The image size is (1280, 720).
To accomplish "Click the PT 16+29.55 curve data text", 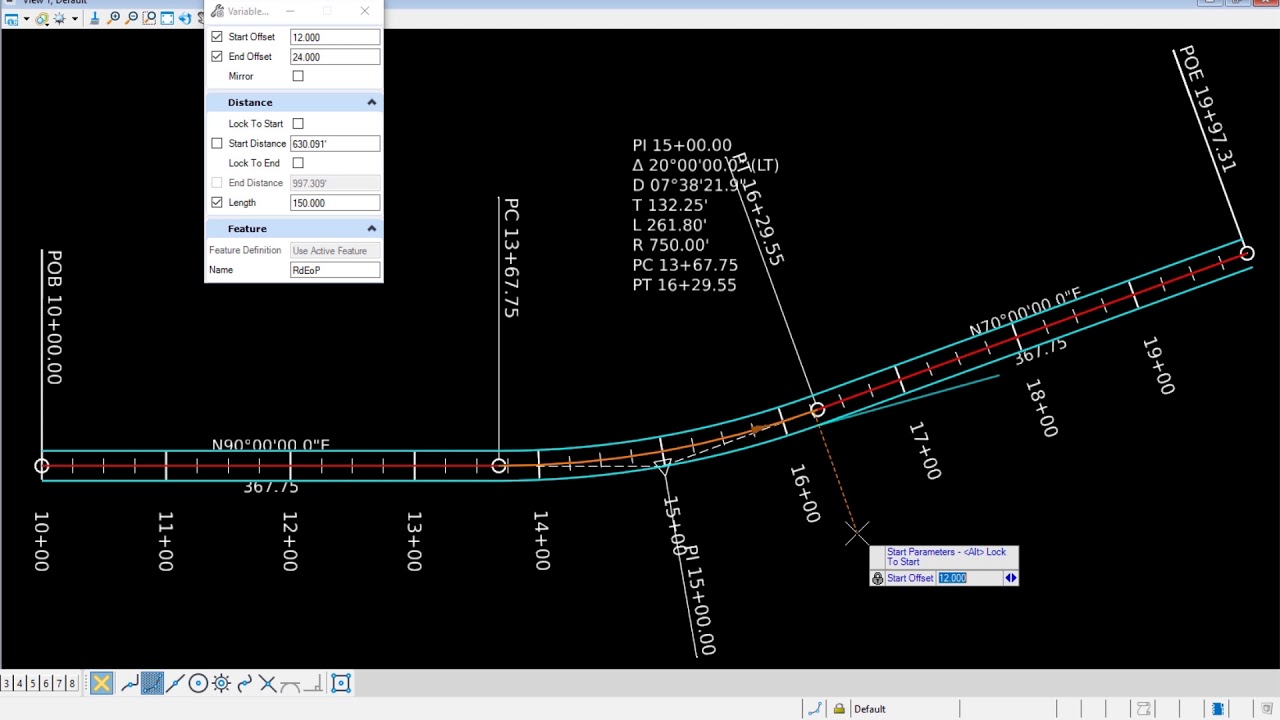I will (684, 285).
